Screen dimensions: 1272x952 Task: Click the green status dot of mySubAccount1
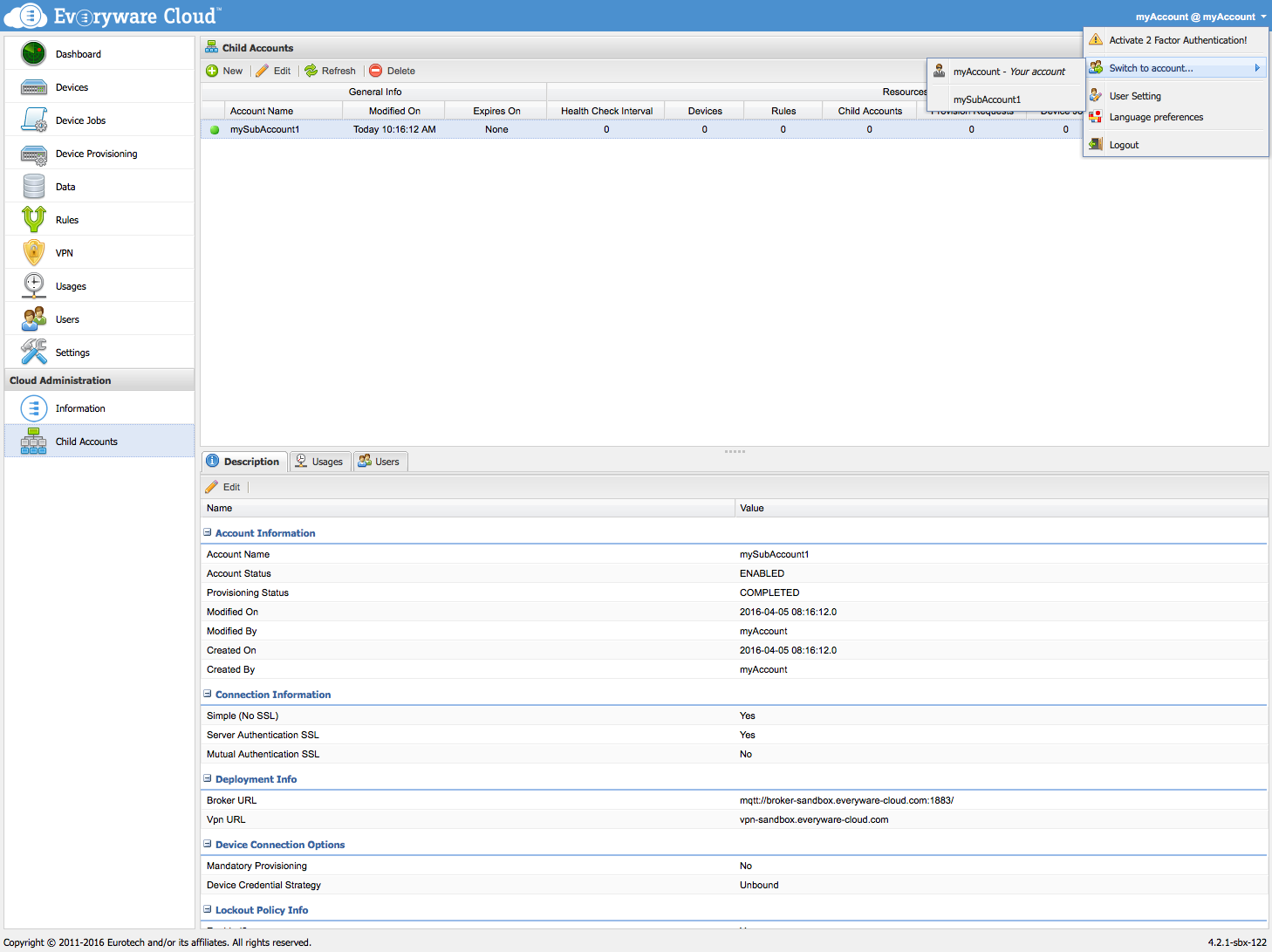tap(215, 130)
